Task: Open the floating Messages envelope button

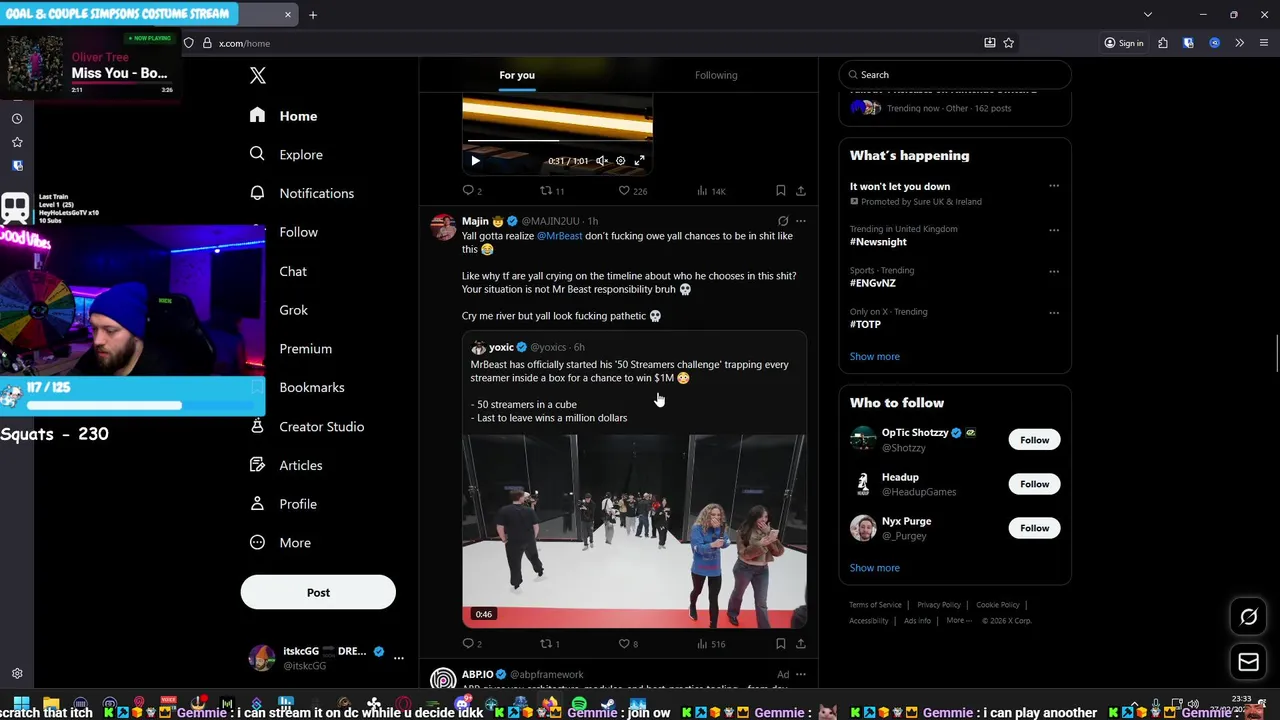Action: (x=1248, y=662)
